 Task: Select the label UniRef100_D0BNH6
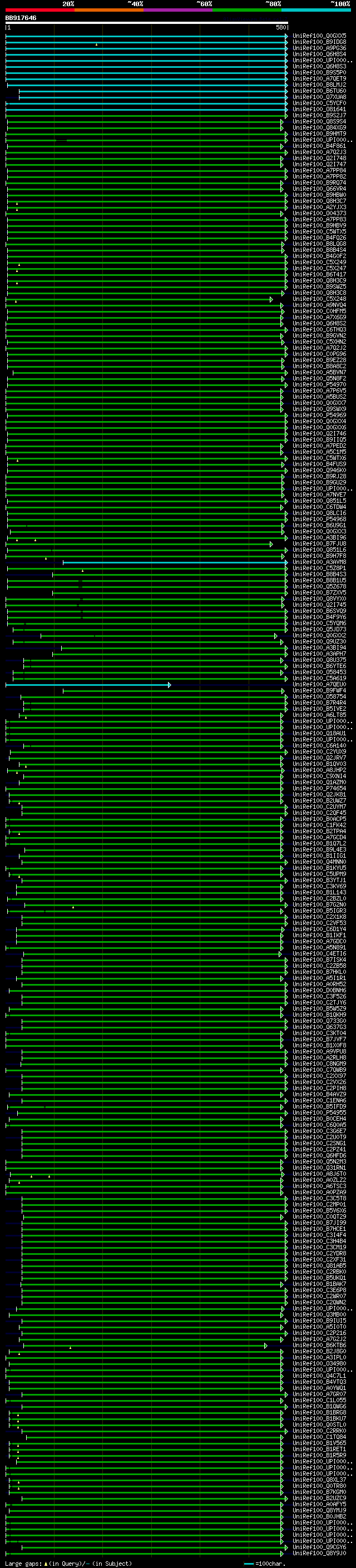pos(319,990)
